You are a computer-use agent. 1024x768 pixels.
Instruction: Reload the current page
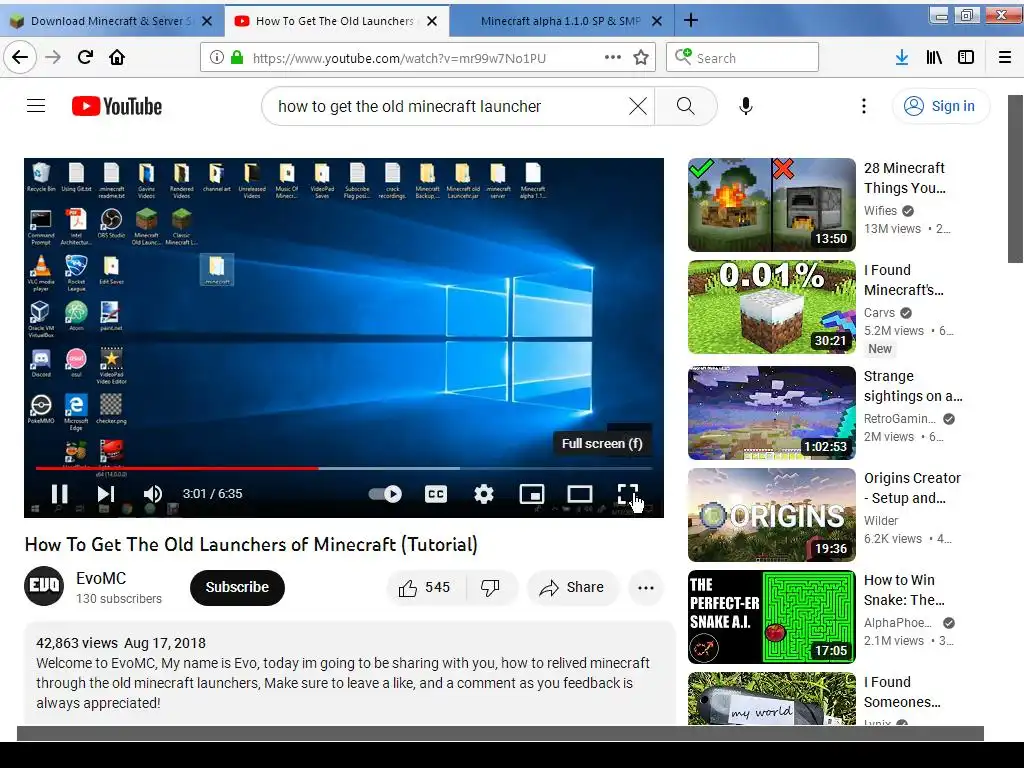pos(85,57)
